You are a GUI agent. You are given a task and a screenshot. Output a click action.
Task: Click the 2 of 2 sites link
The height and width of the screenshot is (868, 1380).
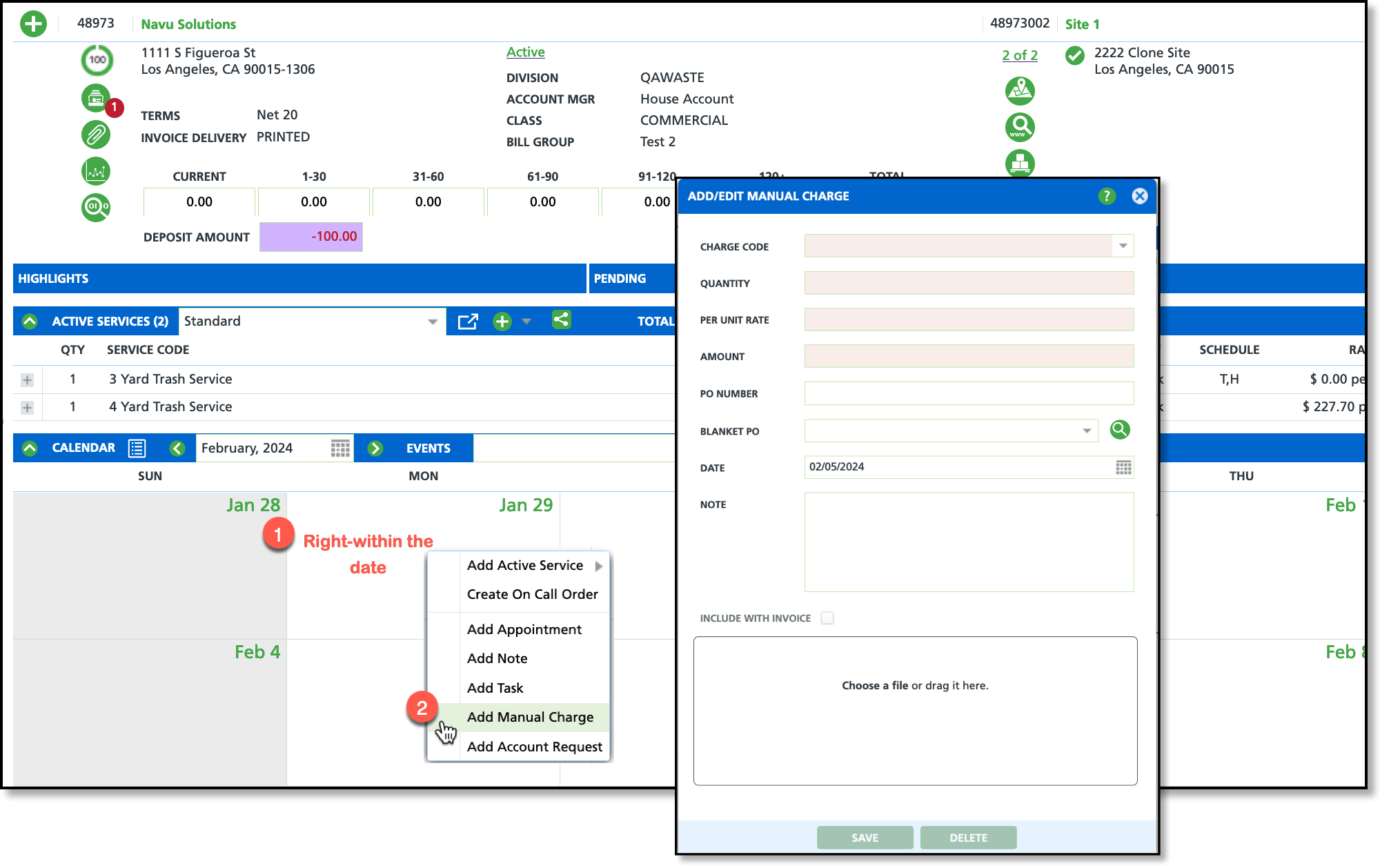coord(1019,55)
